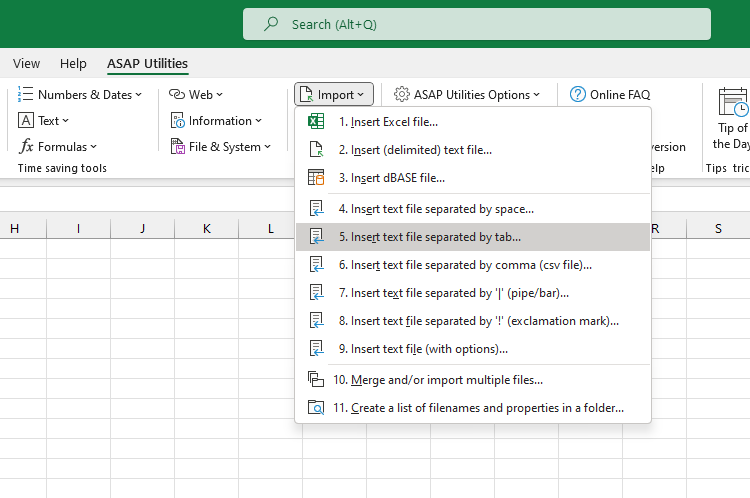Click the document icon for Insert (delimited) text file

click(x=316, y=149)
